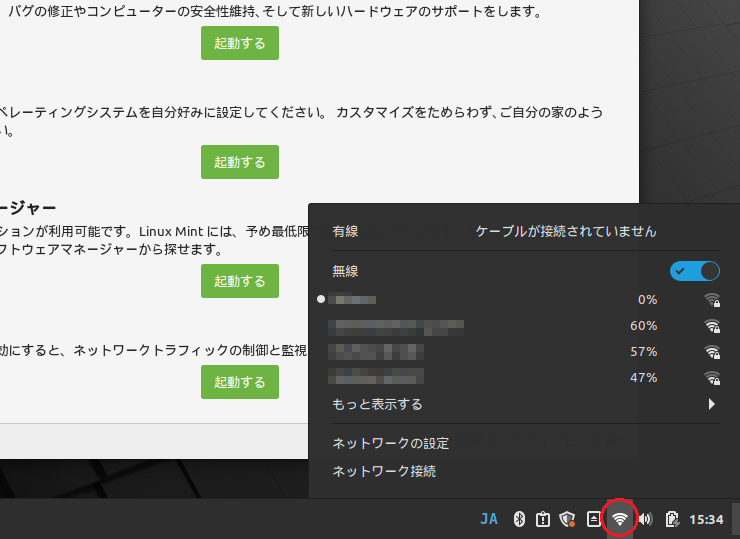The width and height of the screenshot is (740, 539).
Task: Click the ケーブルが接続されていません status text
Action: coord(566,231)
